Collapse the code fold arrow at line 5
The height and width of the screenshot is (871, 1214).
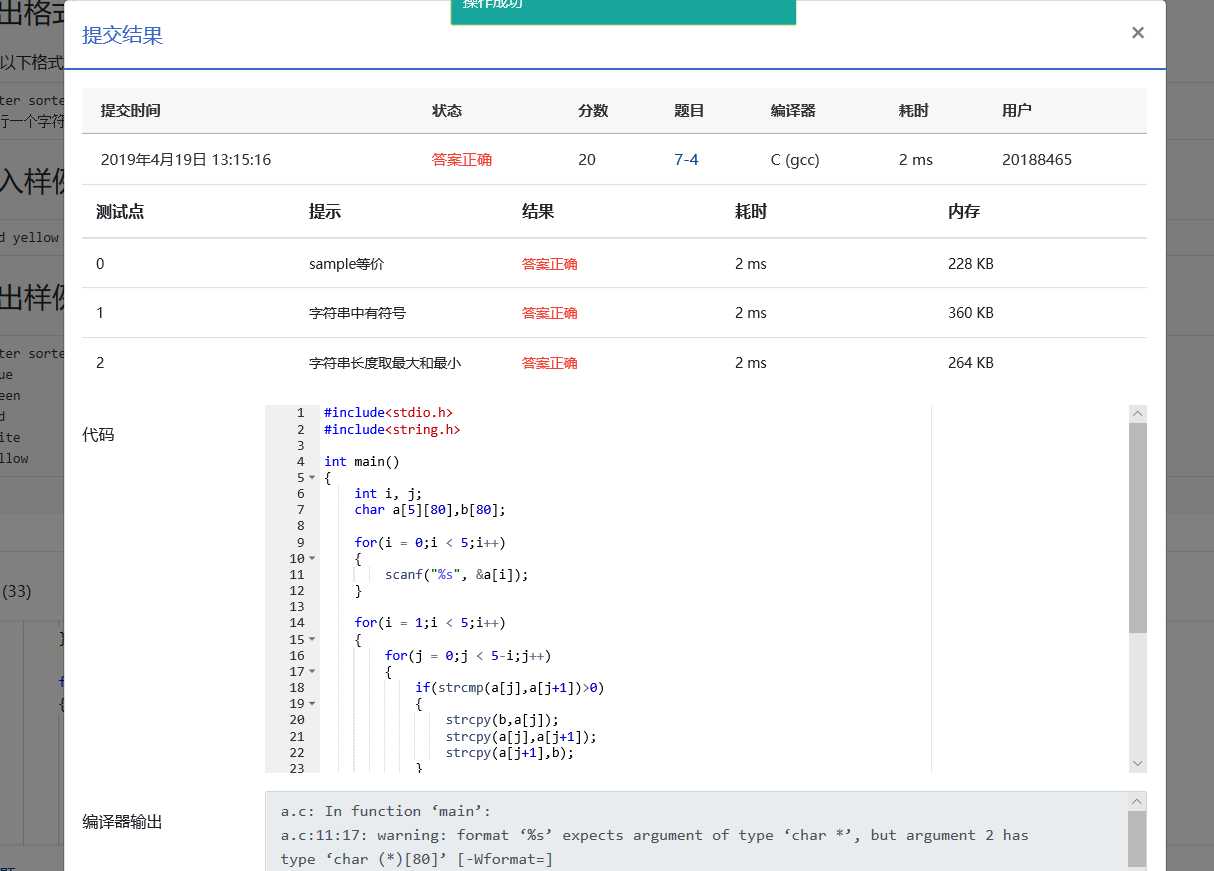[312, 478]
